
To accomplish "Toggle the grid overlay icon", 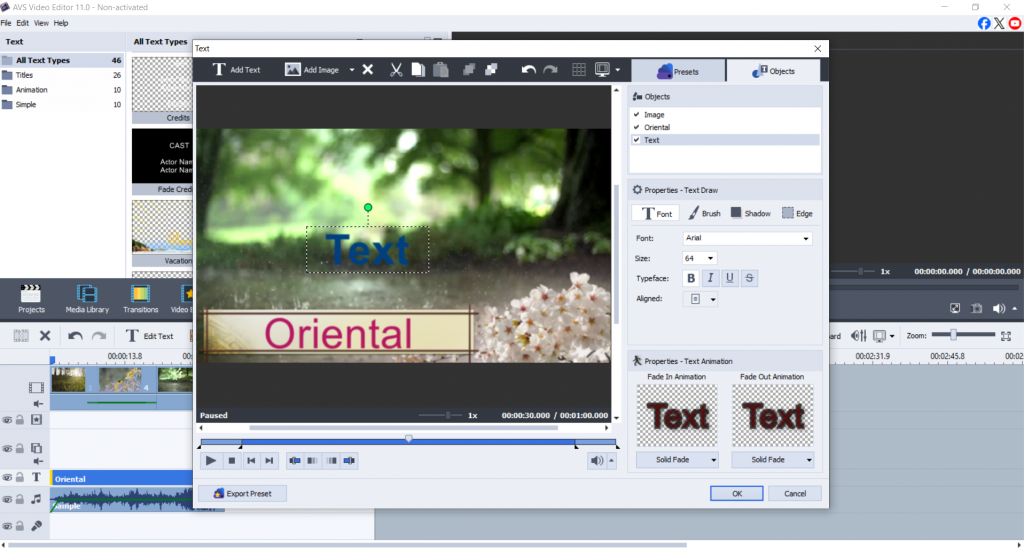I will [578, 70].
